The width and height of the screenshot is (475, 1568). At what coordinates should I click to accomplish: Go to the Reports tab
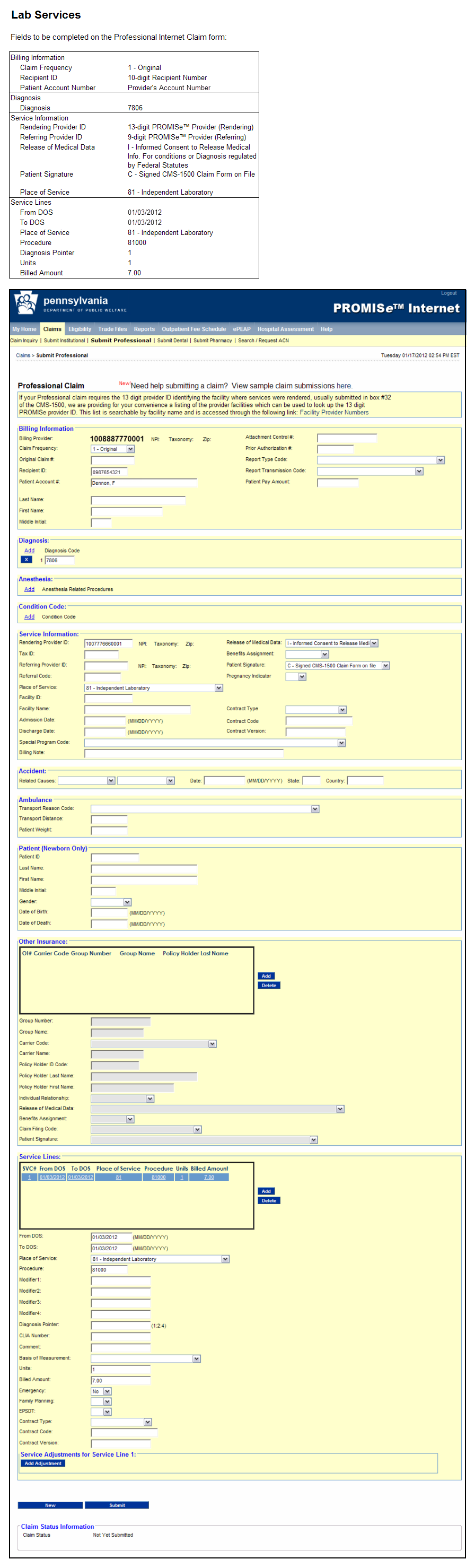tap(144, 329)
